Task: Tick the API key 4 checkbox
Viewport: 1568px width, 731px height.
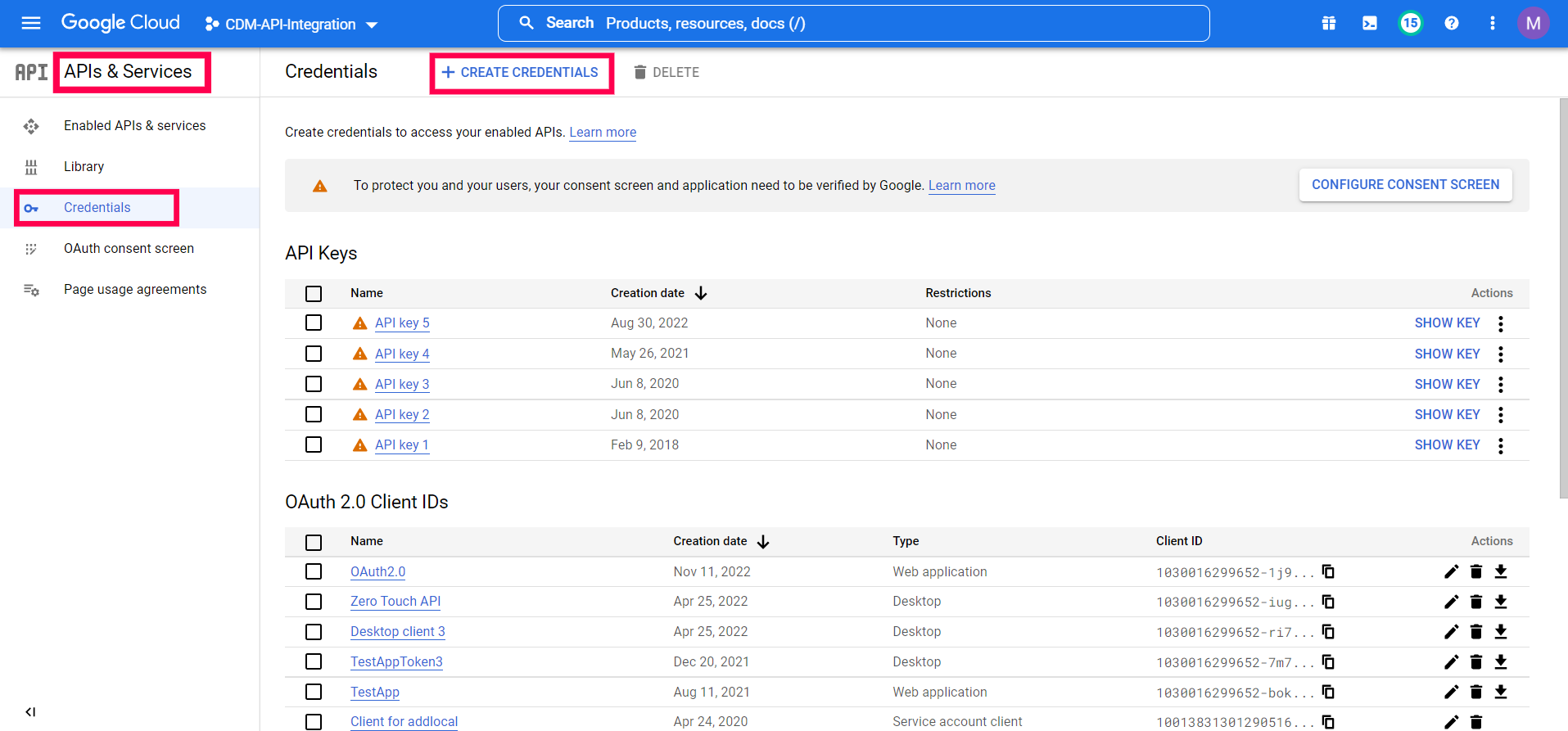Action: (x=314, y=354)
